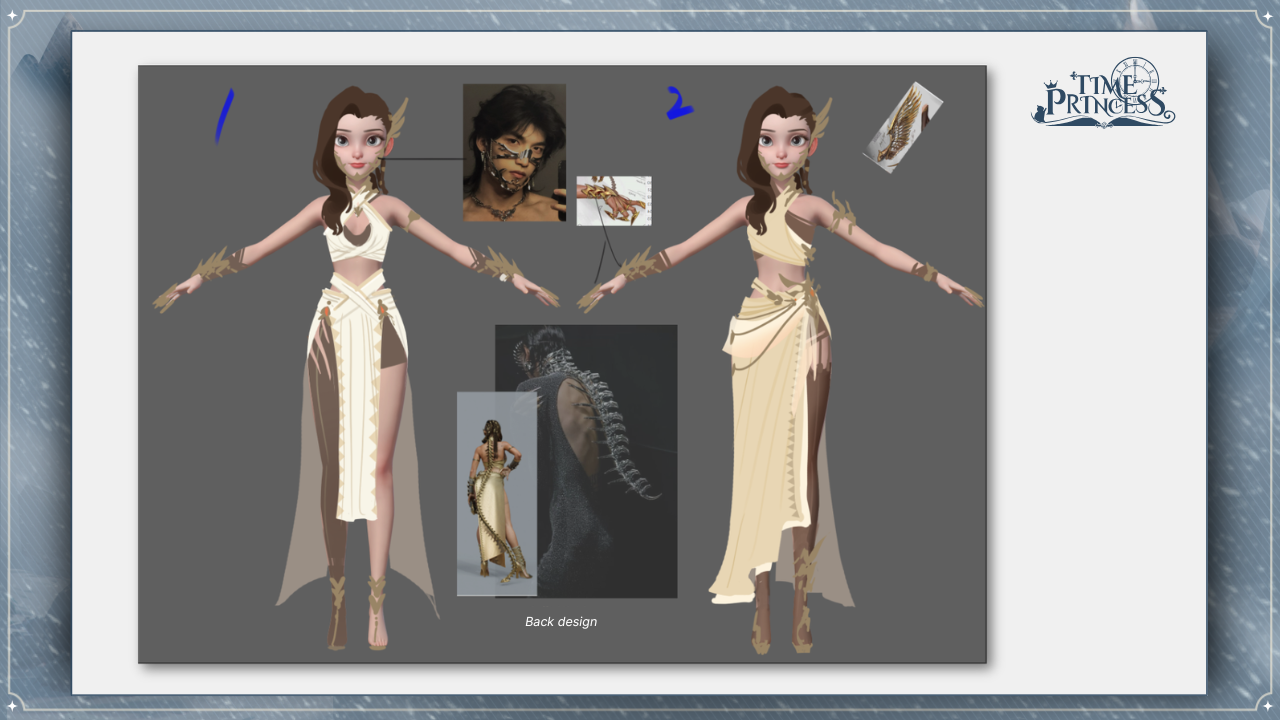This screenshot has width=1280, height=720.
Task: Click the face of character design 1
Action: click(x=357, y=143)
